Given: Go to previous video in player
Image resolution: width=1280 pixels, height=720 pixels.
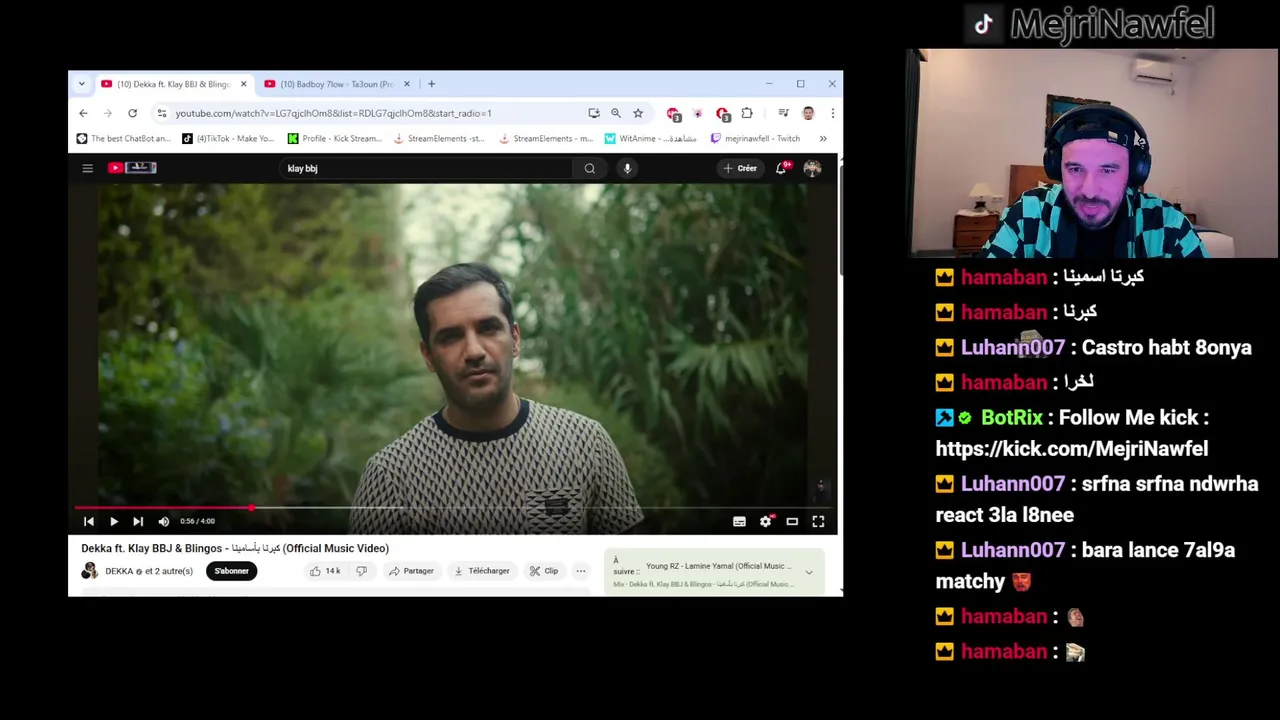Looking at the screenshot, I should (89, 521).
